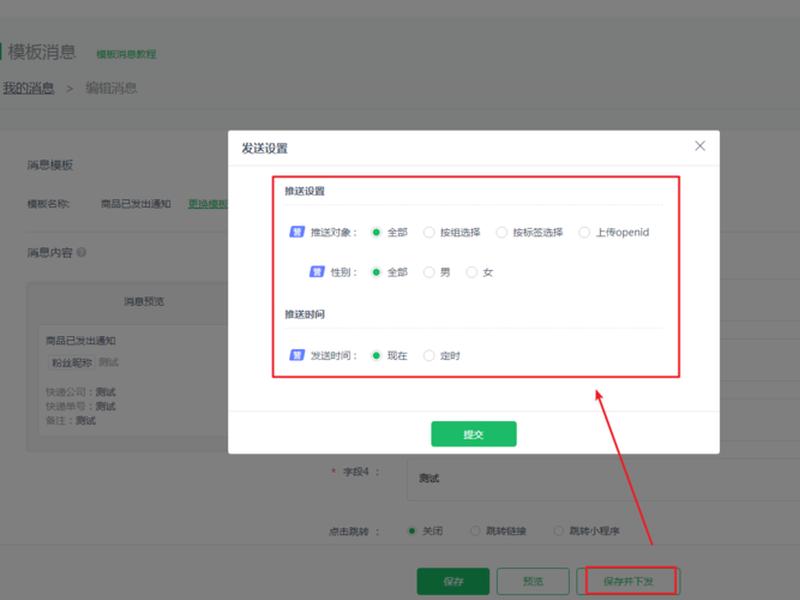This screenshot has height=600, width=800.
Task: Click the 预览 button
Action: point(533,582)
